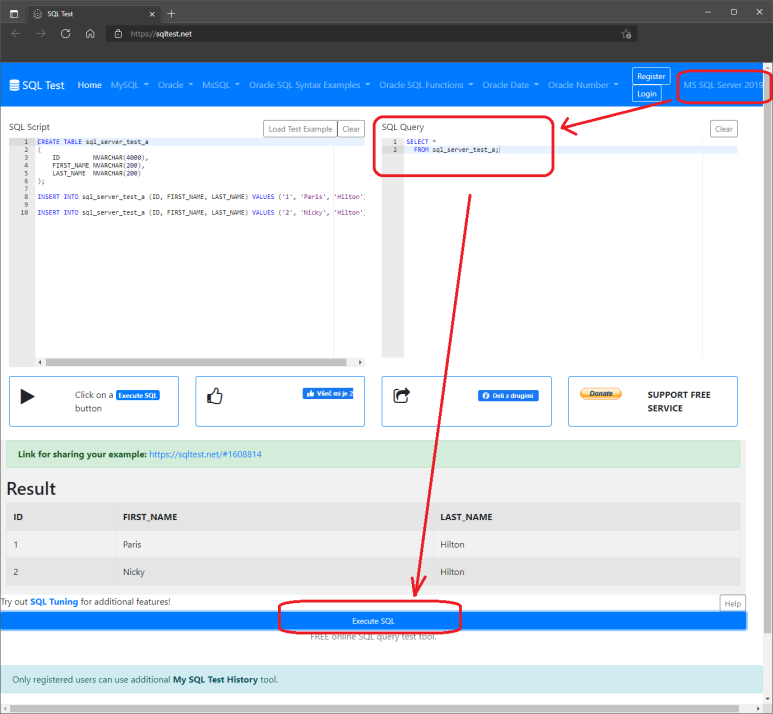Open My SQL Test History link
Viewport: 773px width, 714px height.
215,679
